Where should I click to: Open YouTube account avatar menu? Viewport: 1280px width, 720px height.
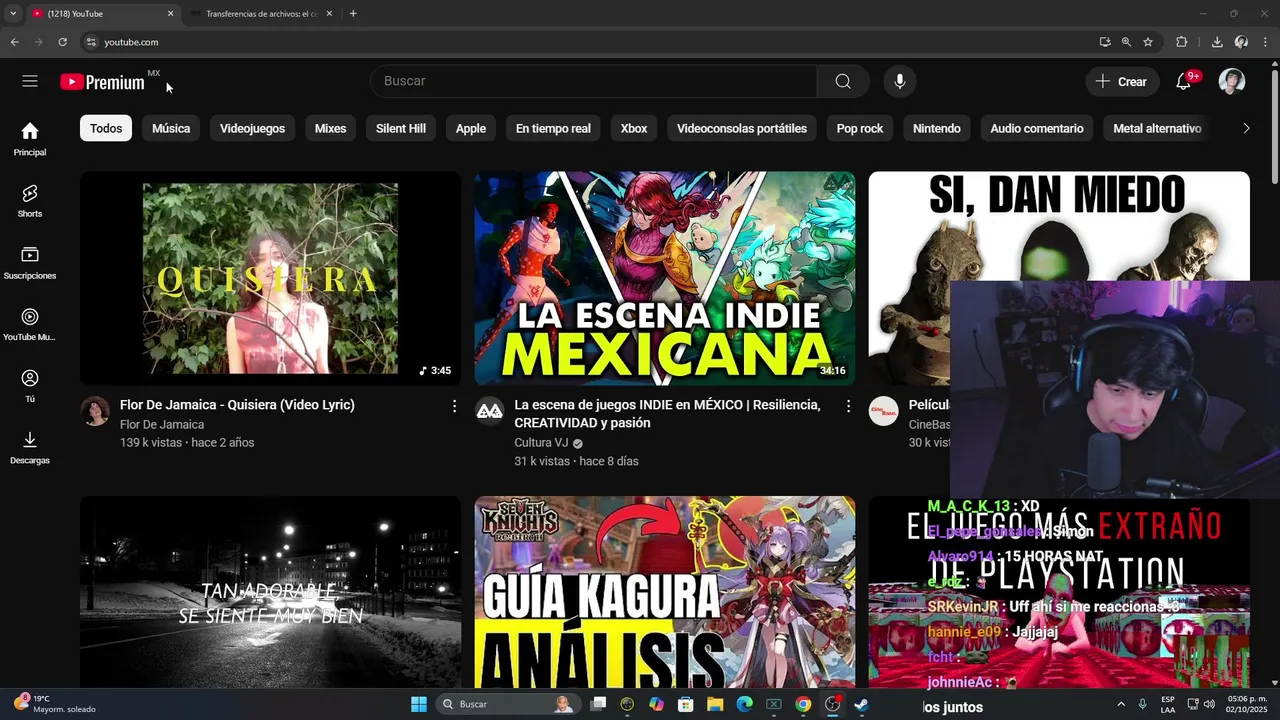click(x=1232, y=81)
